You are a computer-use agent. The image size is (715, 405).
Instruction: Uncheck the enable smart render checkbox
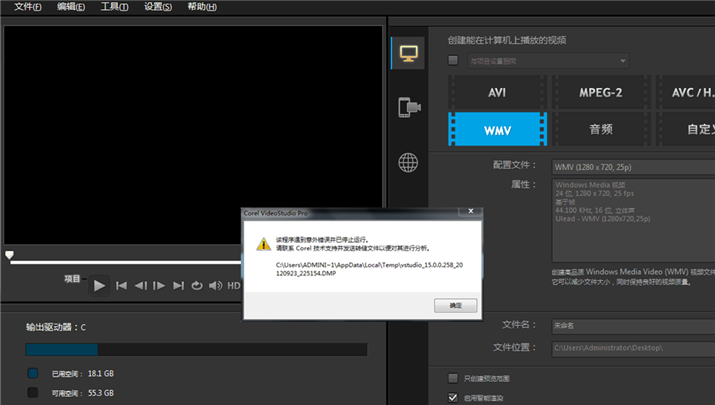453,397
